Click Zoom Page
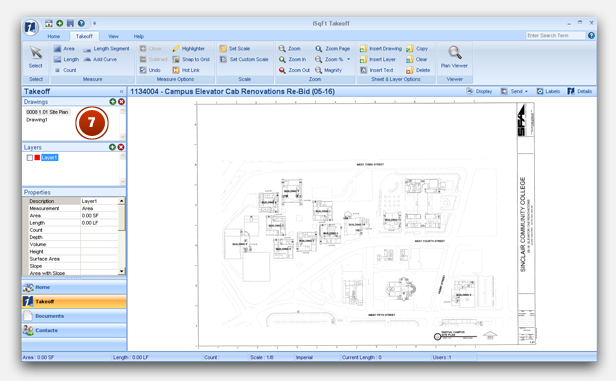 332,49
